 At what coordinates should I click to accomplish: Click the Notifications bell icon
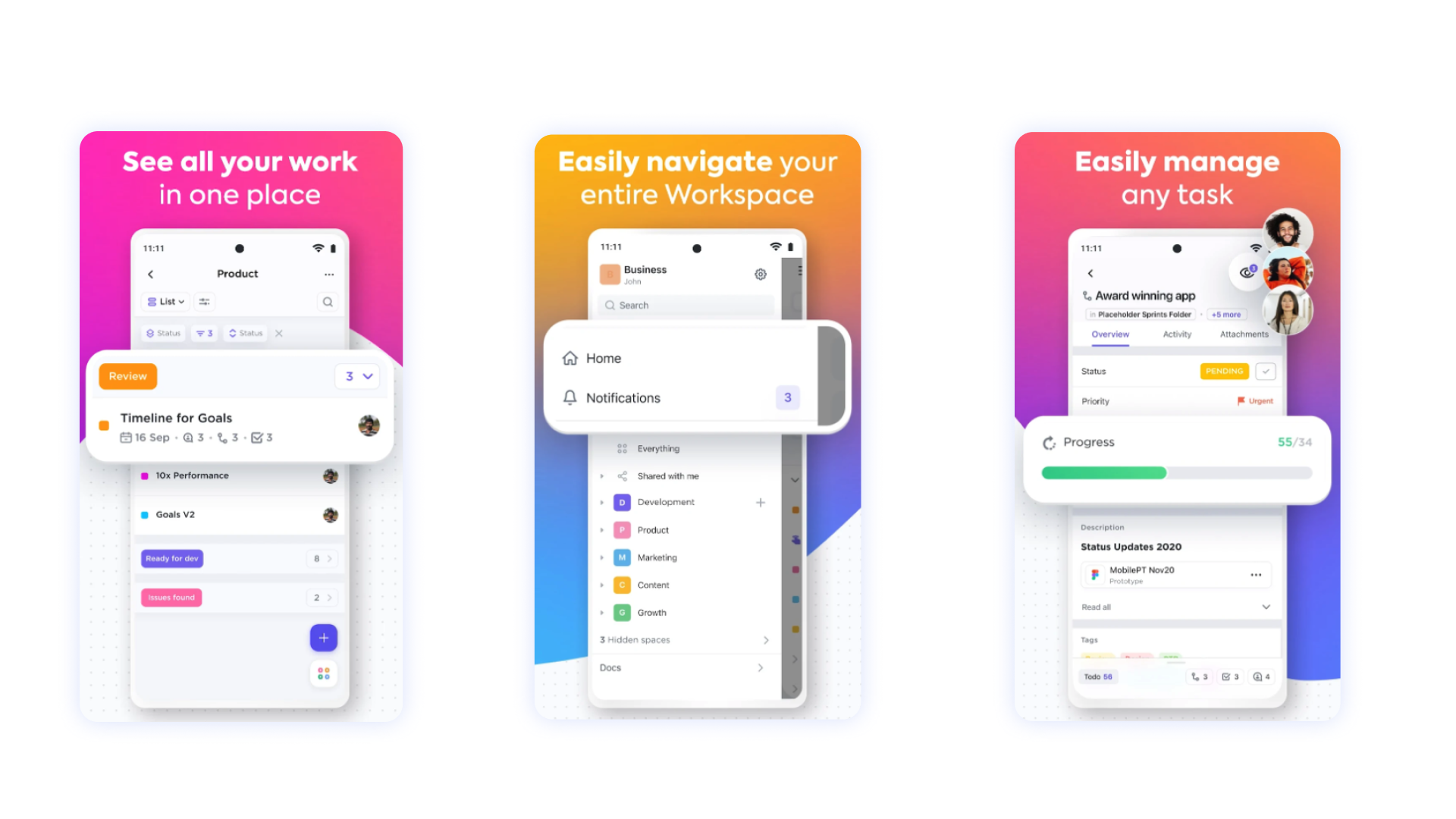point(569,397)
